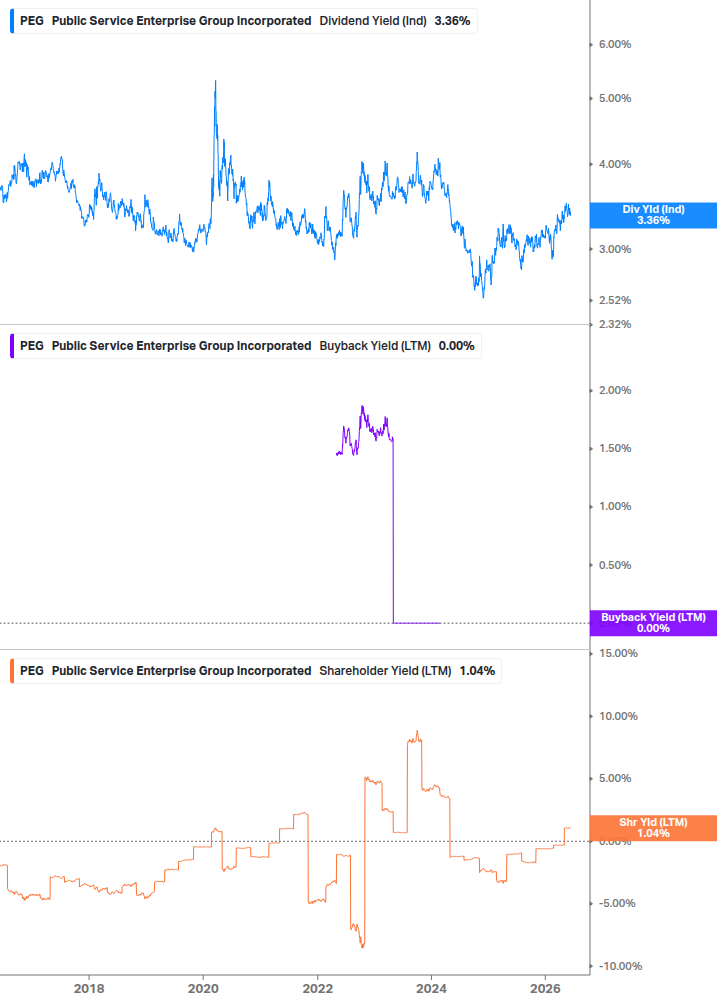Select the orange Shareholder Yield color marker
Image resolution: width=717 pixels, height=1005 pixels.
coord(12,671)
